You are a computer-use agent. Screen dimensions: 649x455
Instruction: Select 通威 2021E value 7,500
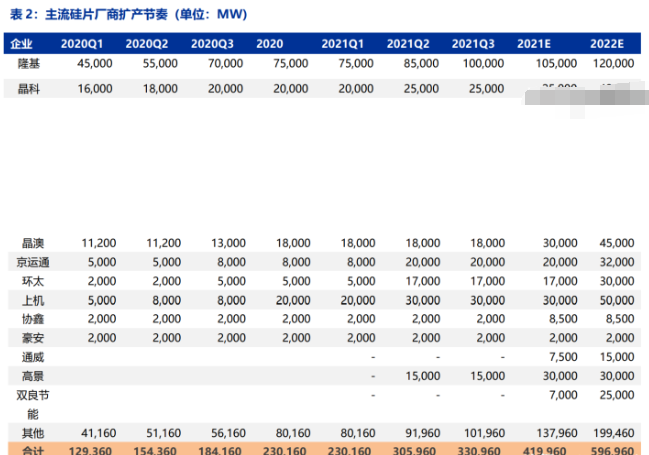pyautogui.click(x=563, y=357)
